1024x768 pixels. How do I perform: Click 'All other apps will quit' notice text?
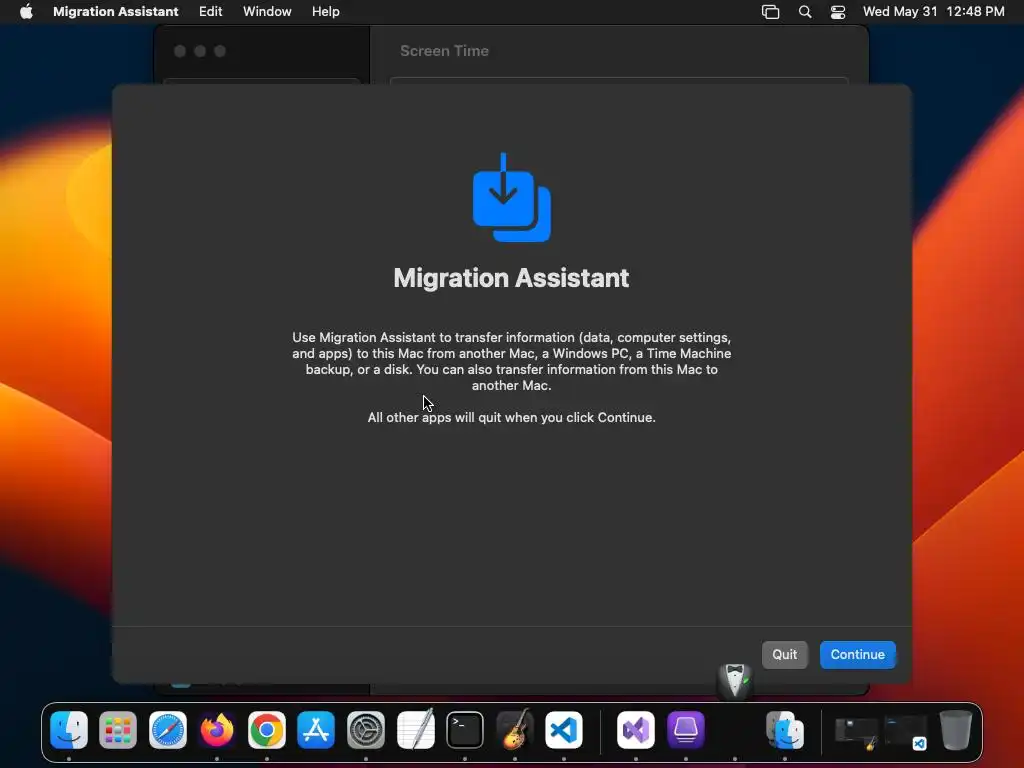(x=511, y=417)
